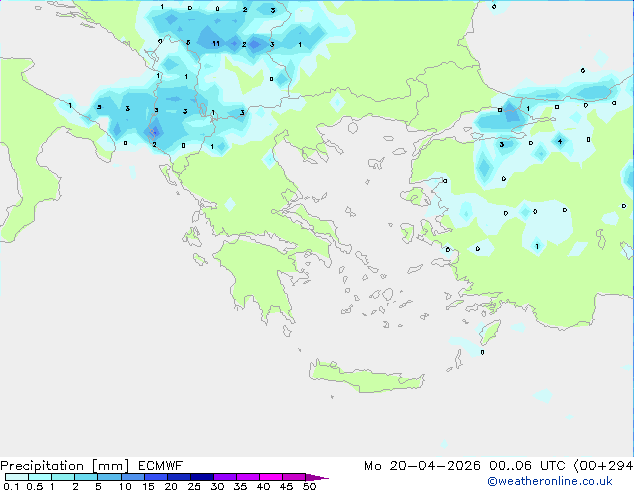Click the '50' legend scale label
Screen dimensions: 634x490
pos(310,486)
